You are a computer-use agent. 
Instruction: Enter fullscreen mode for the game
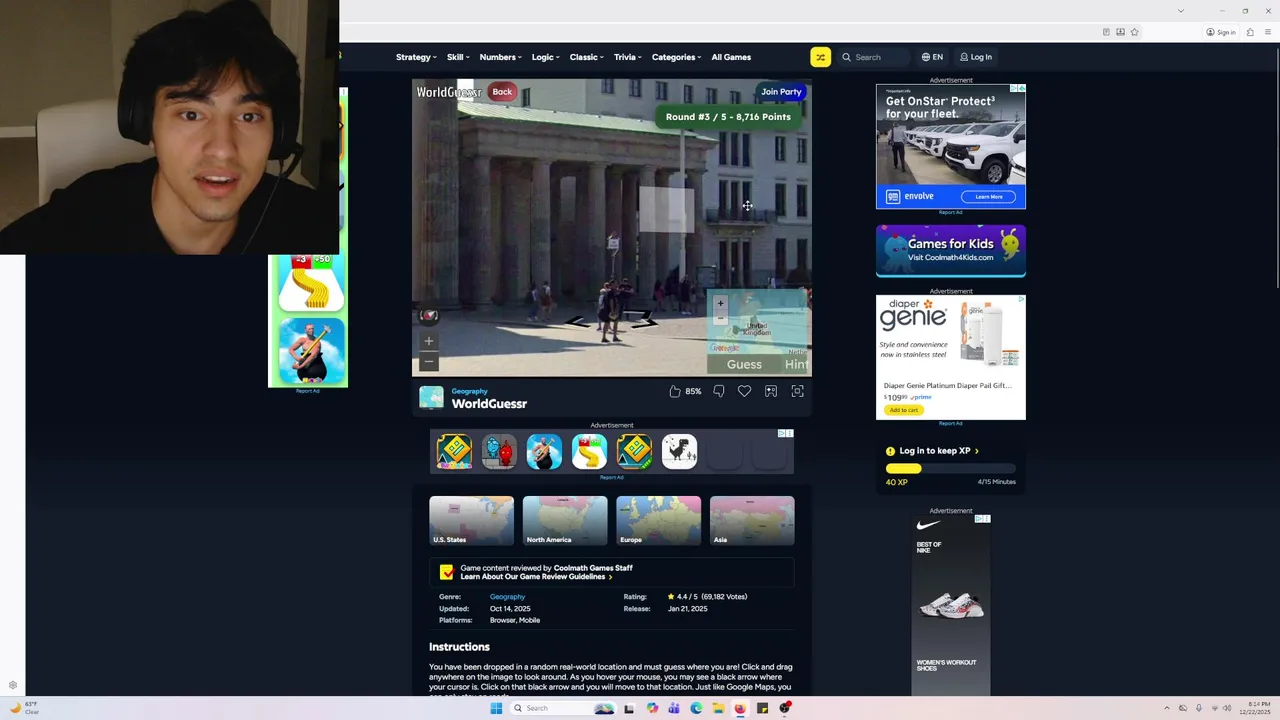pos(797,391)
